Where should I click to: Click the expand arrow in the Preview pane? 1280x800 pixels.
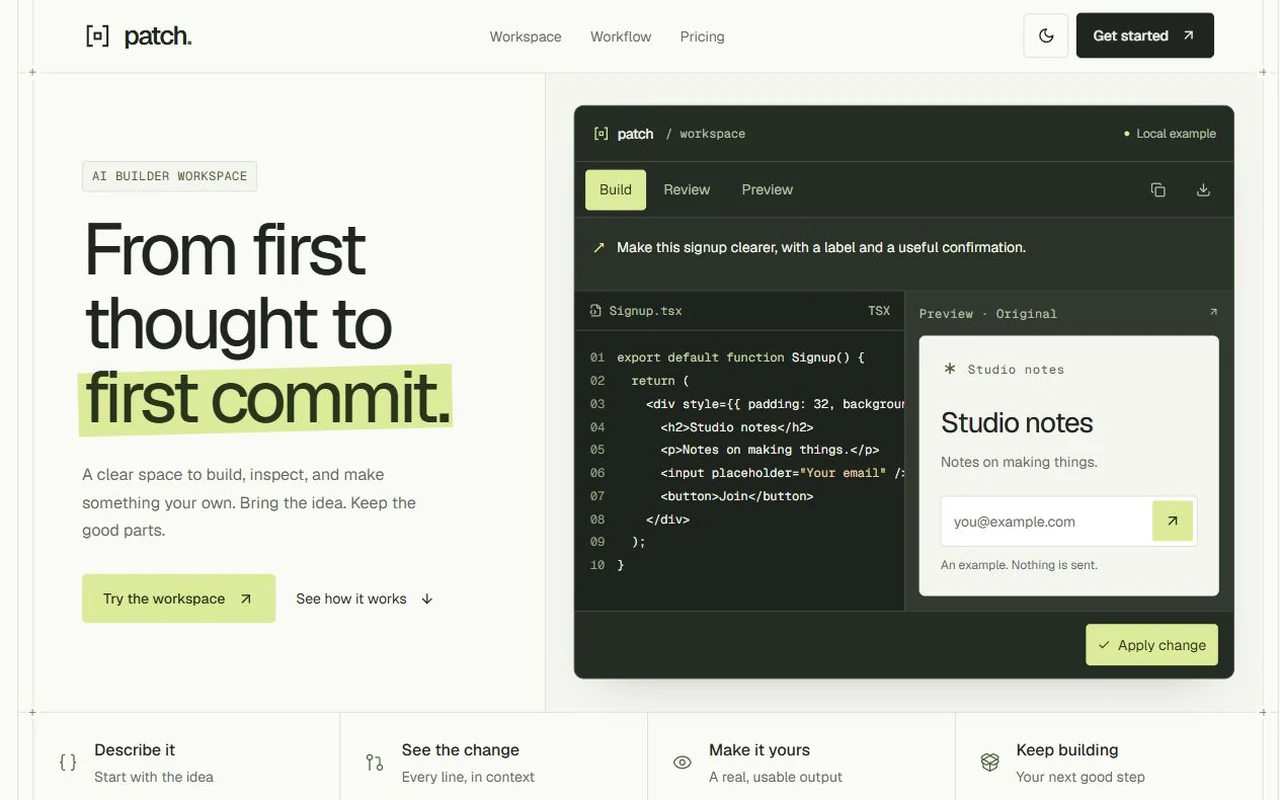[x=1213, y=312]
